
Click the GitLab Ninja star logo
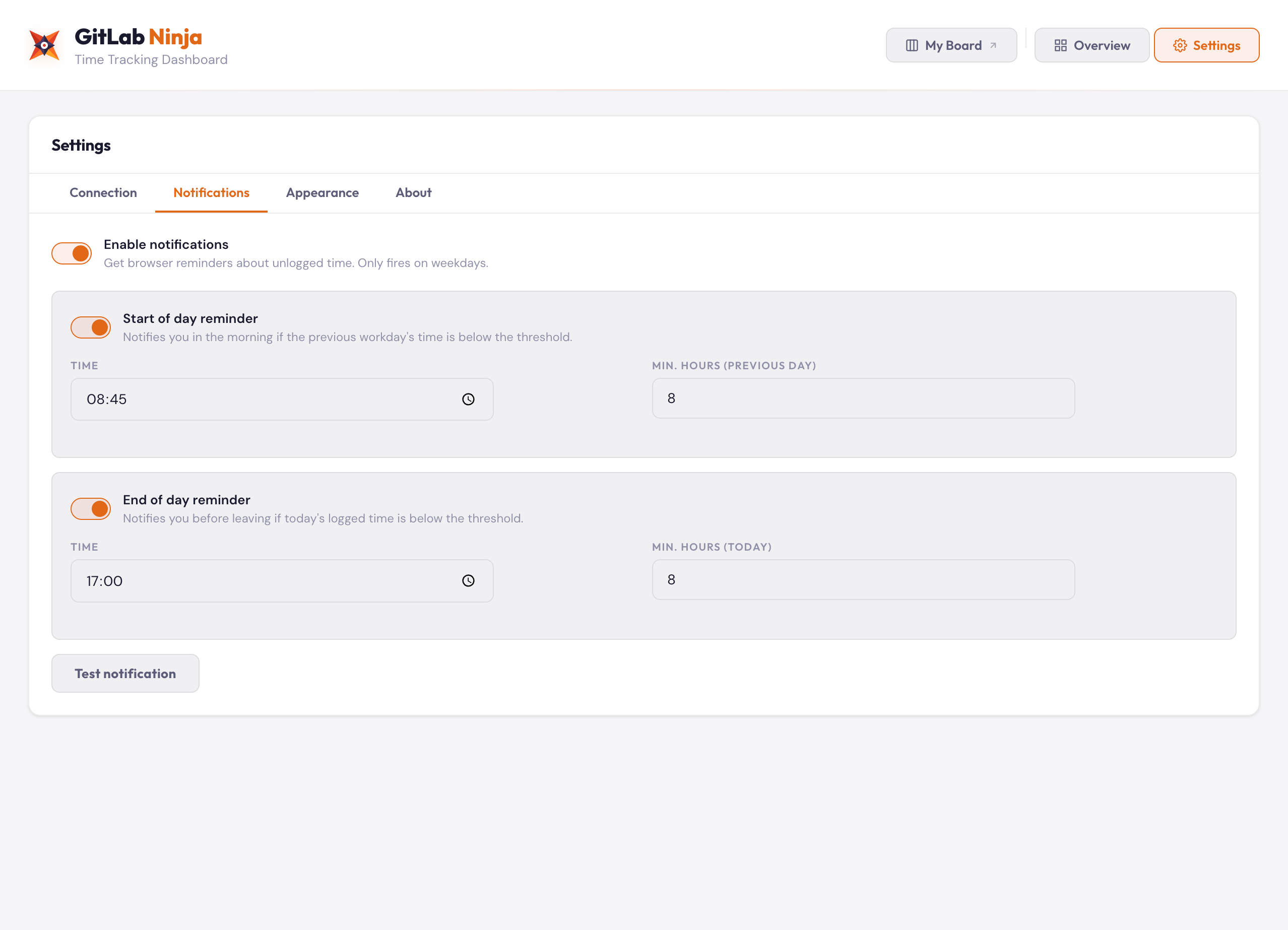pyautogui.click(x=44, y=45)
